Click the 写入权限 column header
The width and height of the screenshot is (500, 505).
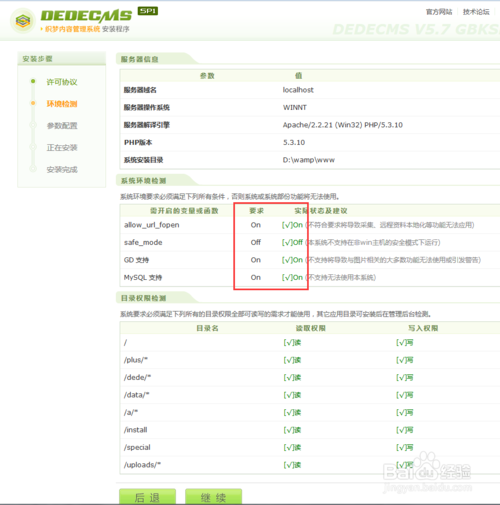423,328
